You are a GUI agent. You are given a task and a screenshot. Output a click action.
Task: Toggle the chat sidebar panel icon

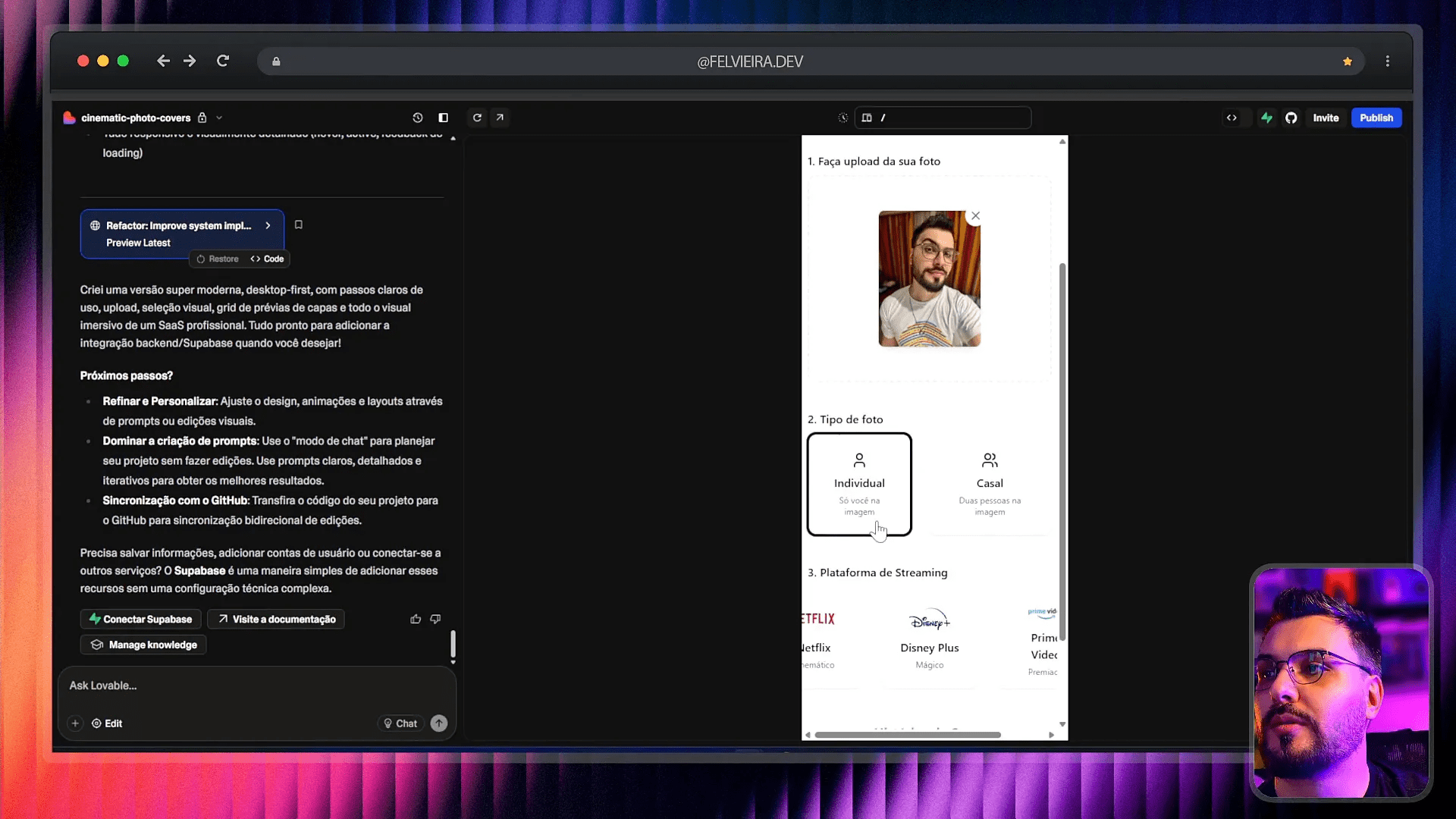tap(444, 118)
